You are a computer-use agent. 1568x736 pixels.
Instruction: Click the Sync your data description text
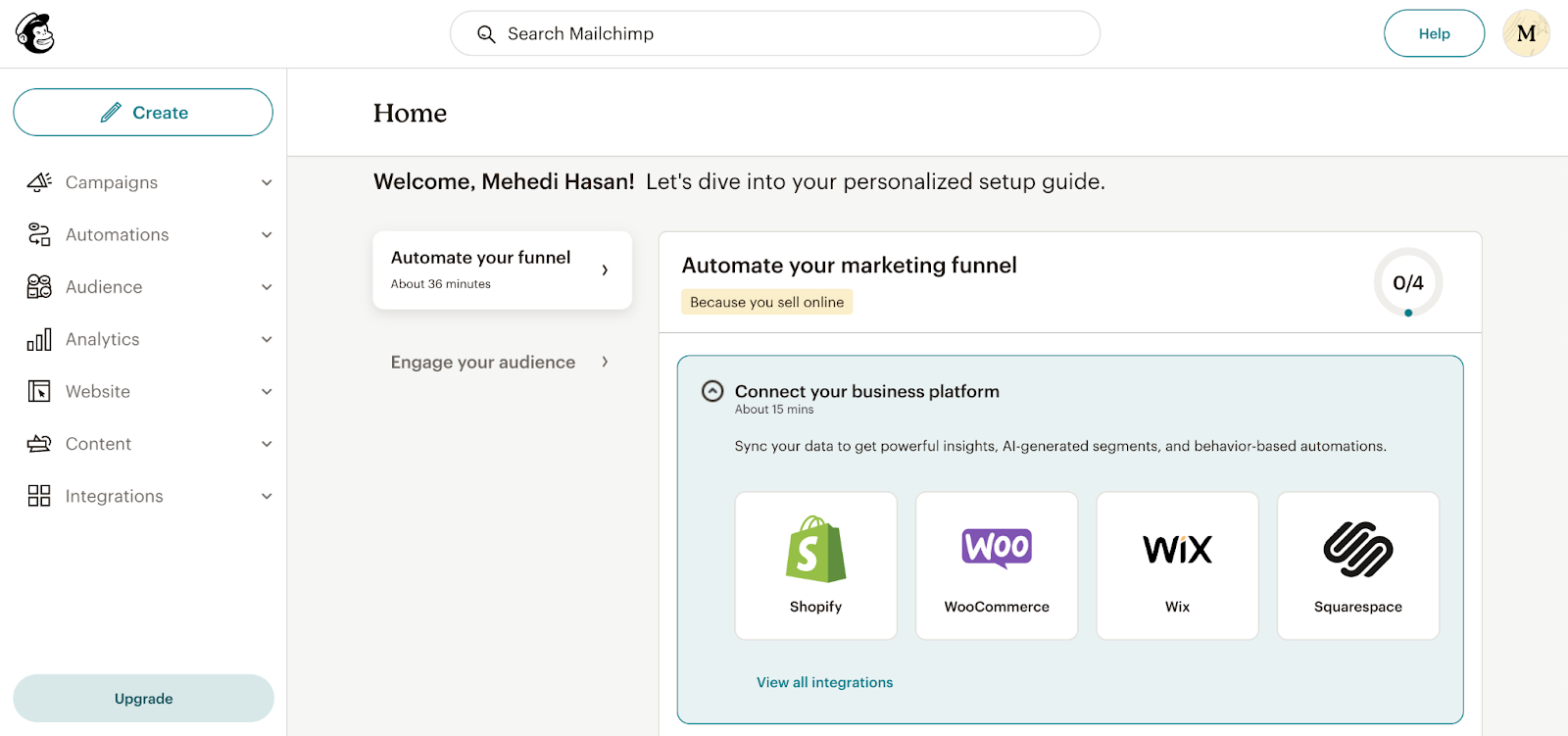click(1060, 446)
